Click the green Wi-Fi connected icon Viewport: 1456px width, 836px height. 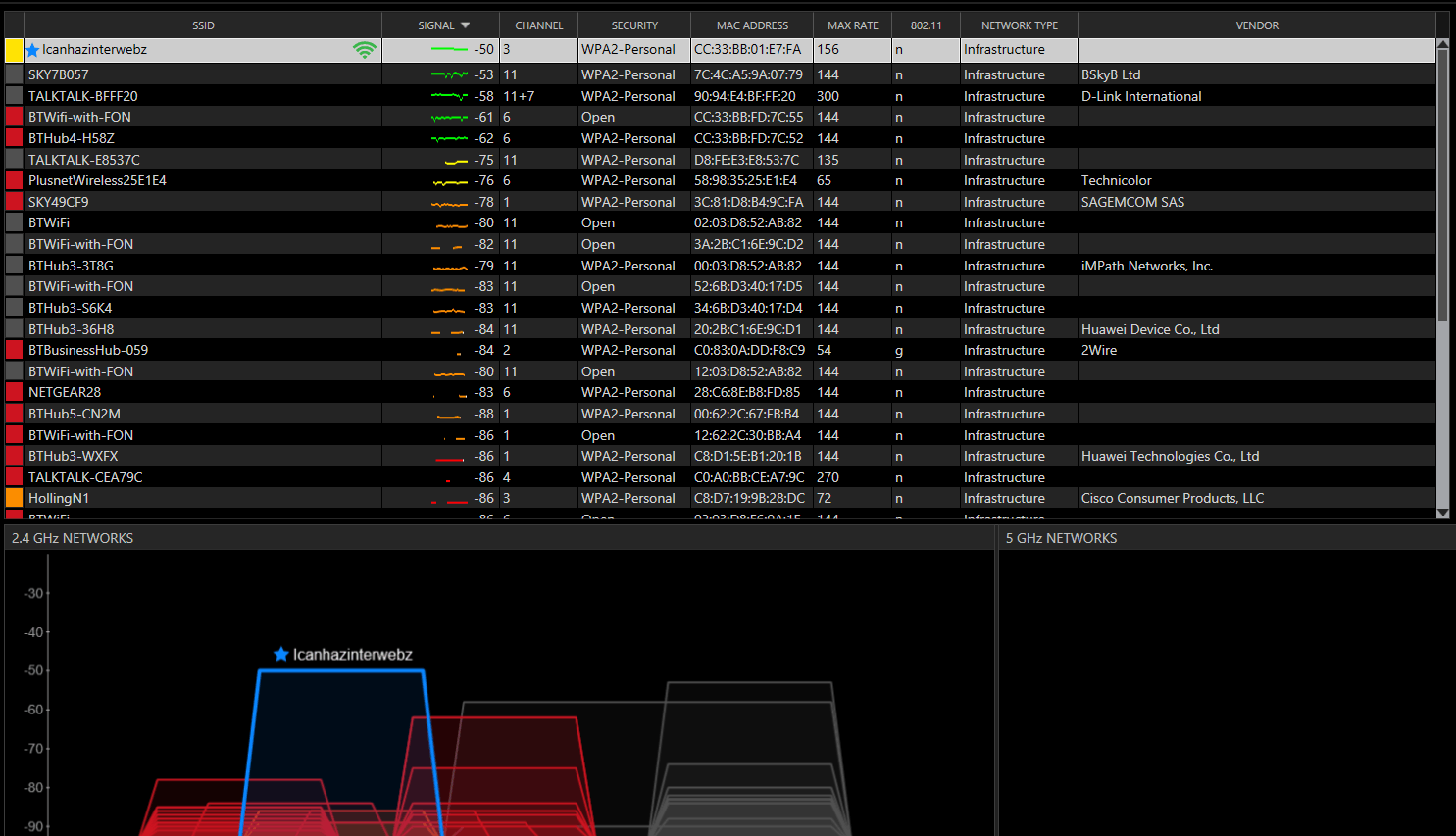365,50
